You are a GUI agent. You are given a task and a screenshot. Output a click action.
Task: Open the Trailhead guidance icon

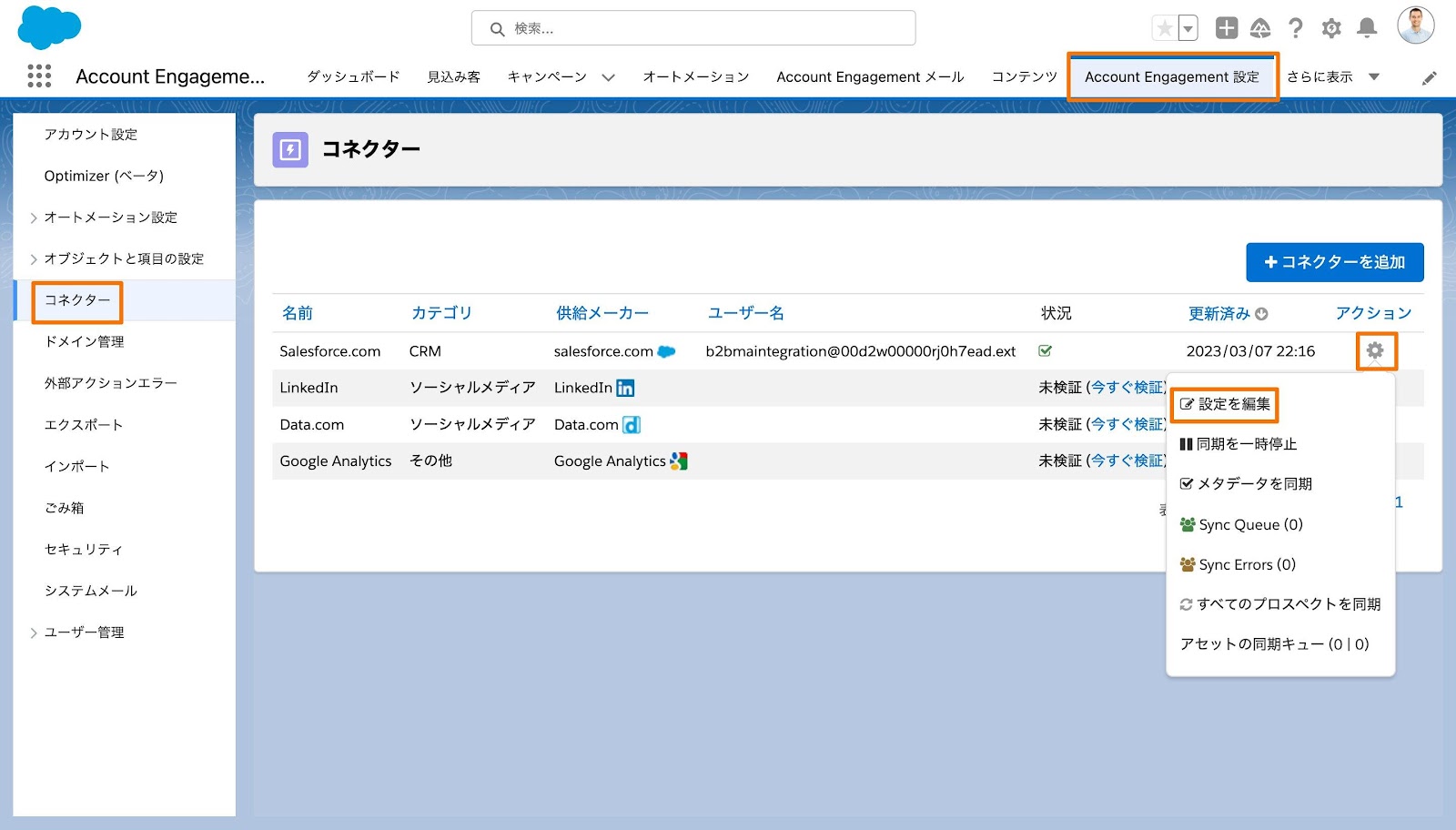1260,28
